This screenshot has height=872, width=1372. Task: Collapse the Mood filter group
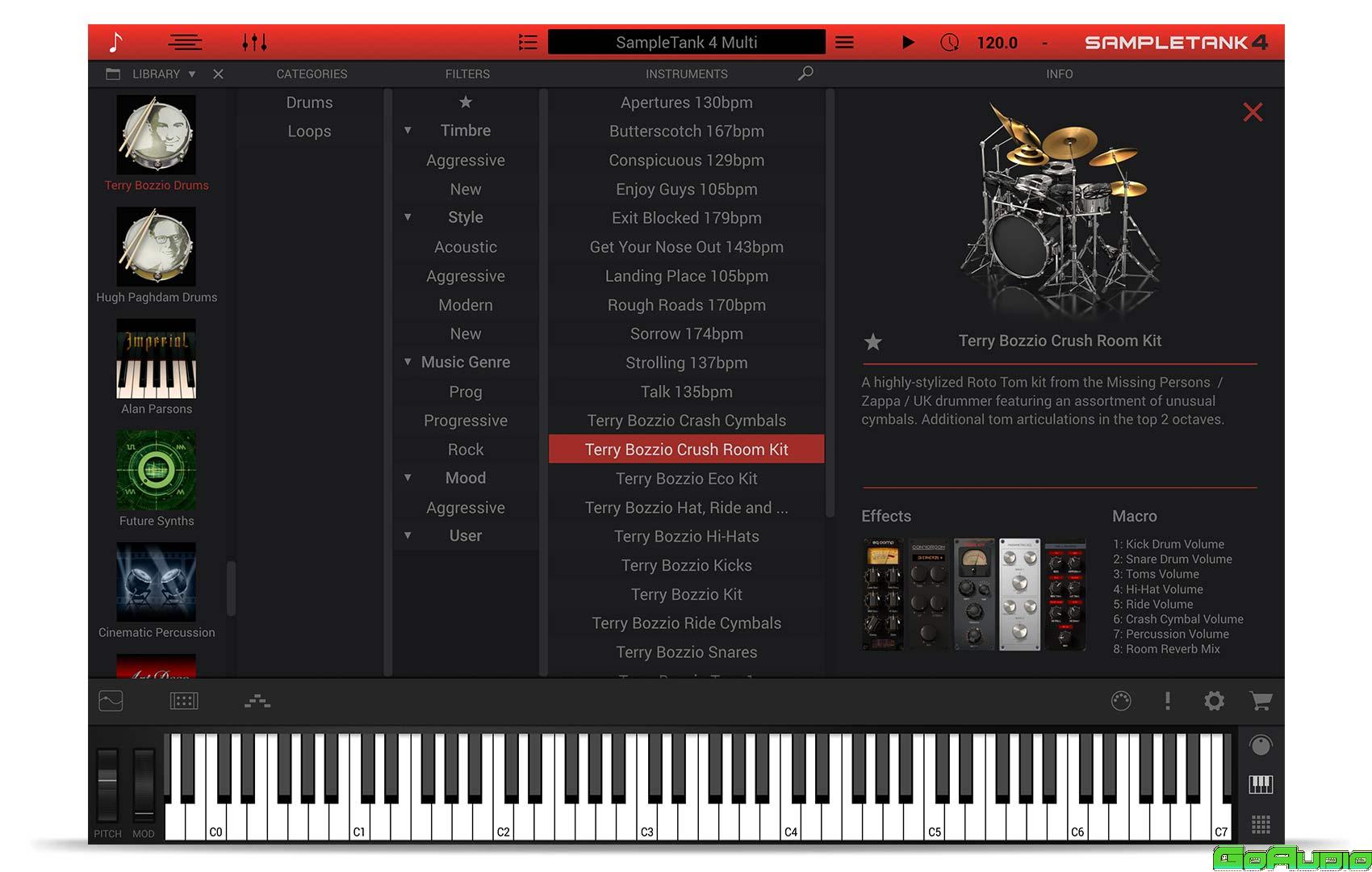pos(408,477)
